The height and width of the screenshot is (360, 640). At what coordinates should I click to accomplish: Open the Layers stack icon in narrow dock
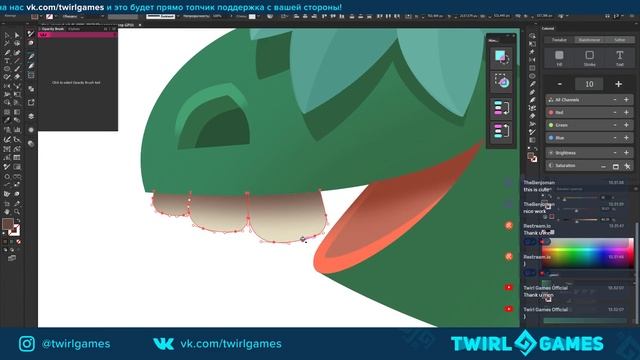pyautogui.click(x=31, y=116)
